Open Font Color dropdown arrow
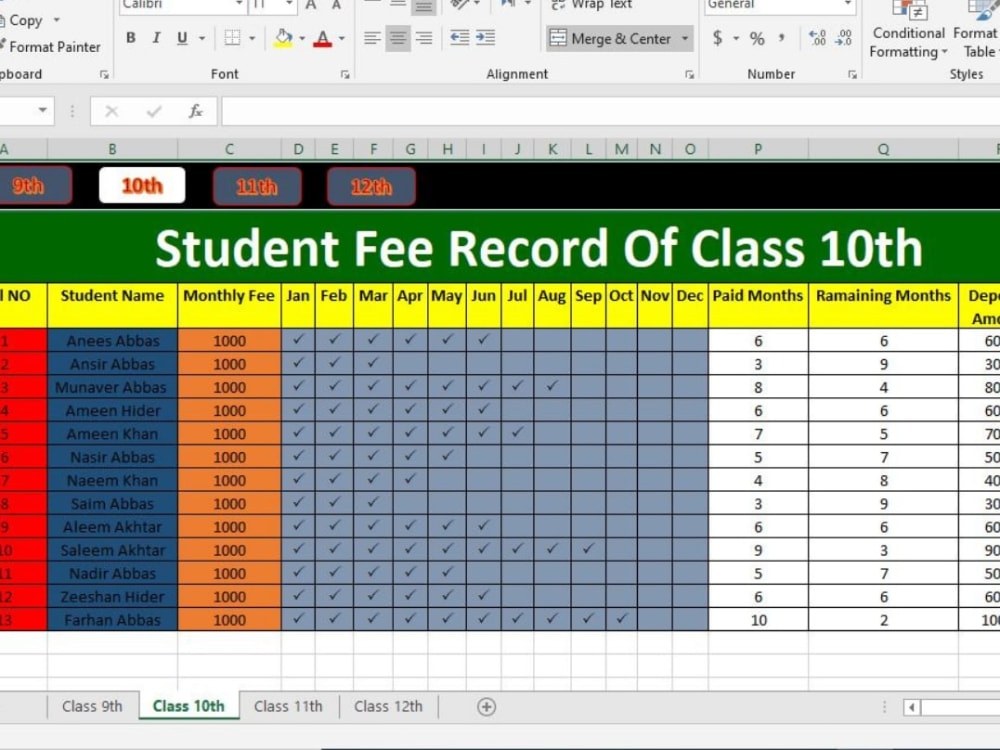 click(342, 38)
